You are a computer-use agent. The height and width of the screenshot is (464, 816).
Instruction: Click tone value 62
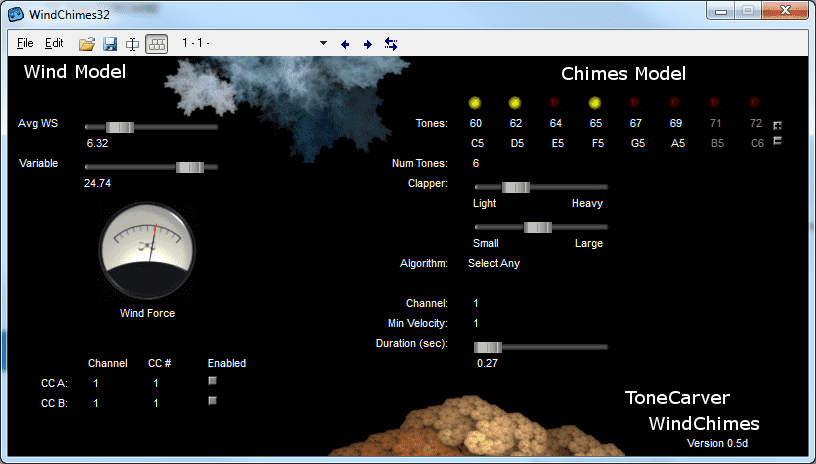click(x=516, y=123)
